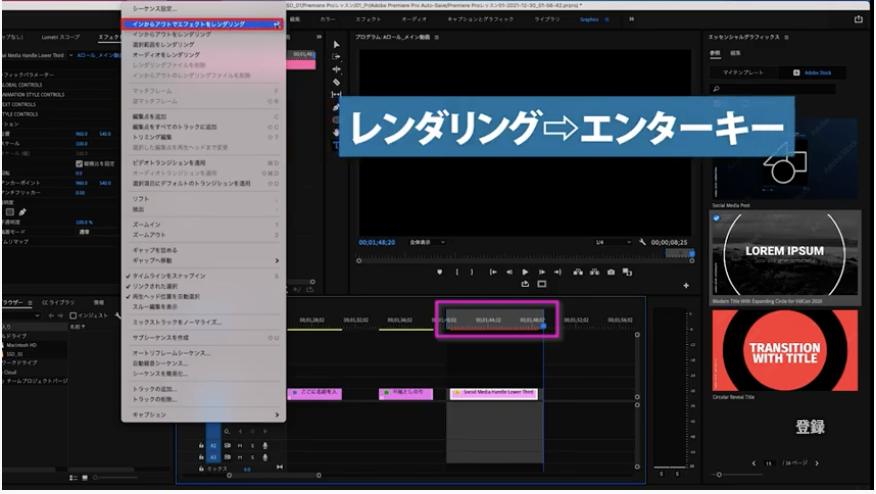This screenshot has height=494, width=876.
Task: Open Program monitor wrench settings
Action: (642, 242)
